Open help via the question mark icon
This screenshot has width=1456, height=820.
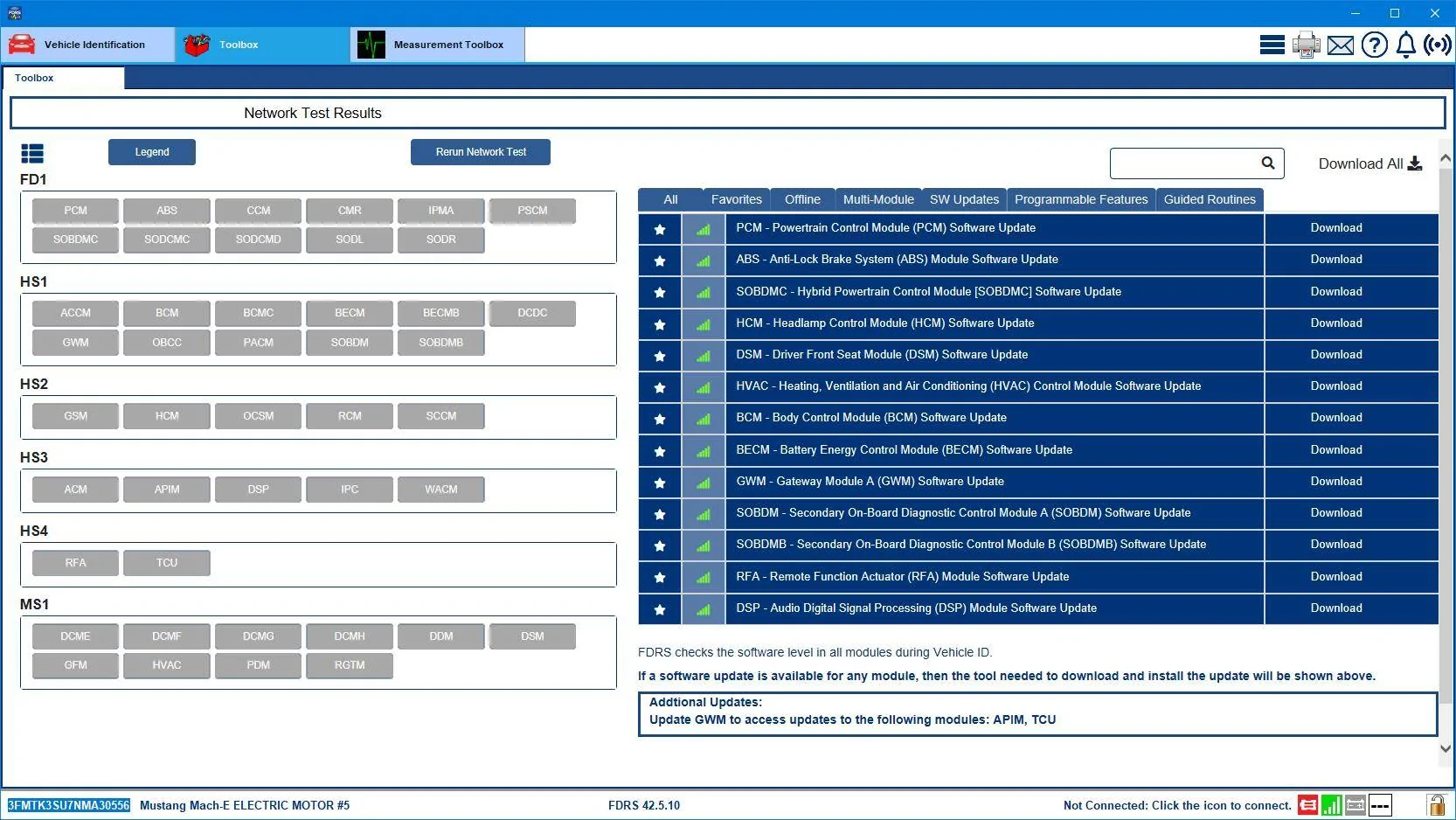click(1375, 45)
